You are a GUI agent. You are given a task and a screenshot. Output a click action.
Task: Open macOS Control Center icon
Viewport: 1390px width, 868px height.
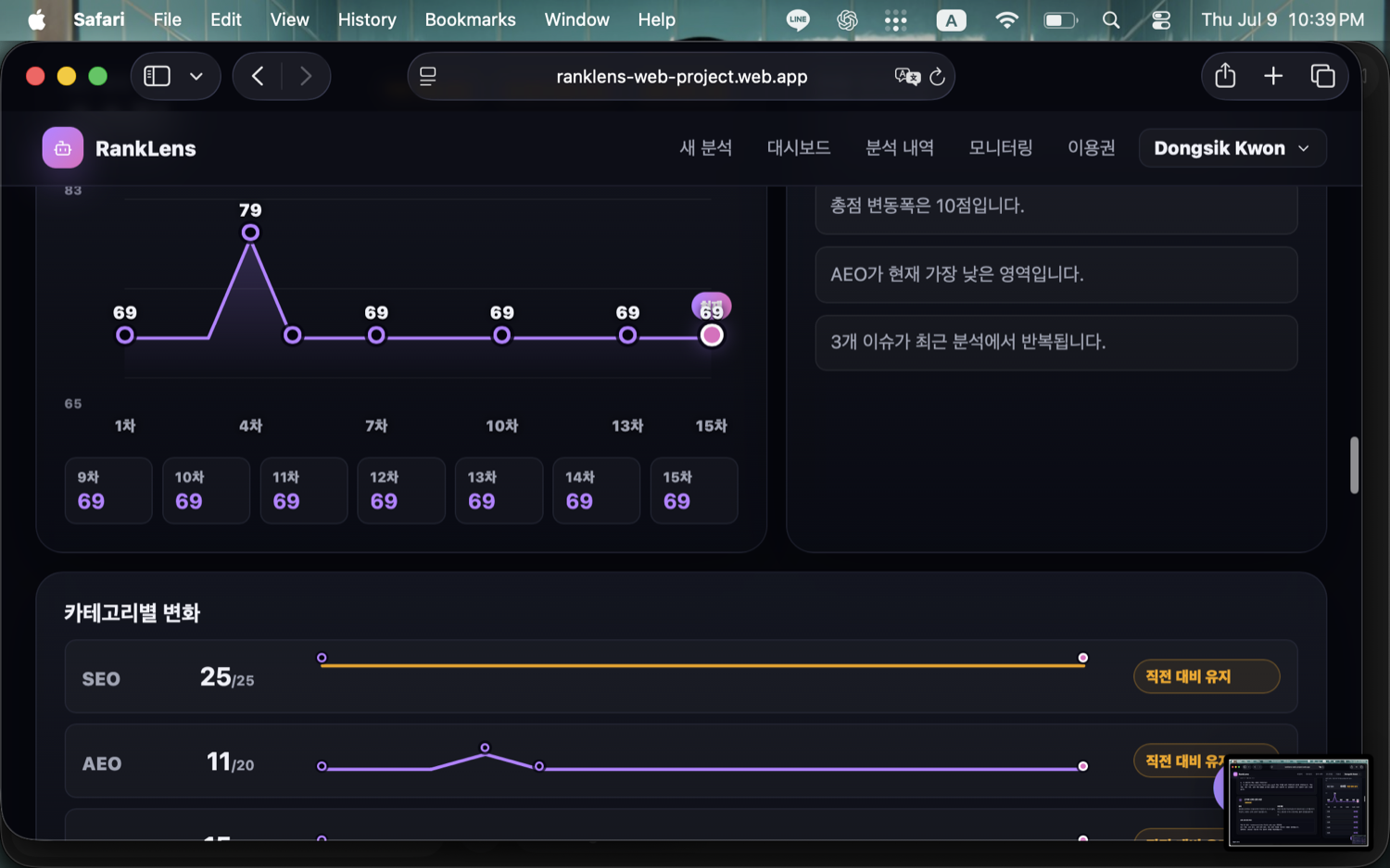(x=1160, y=20)
